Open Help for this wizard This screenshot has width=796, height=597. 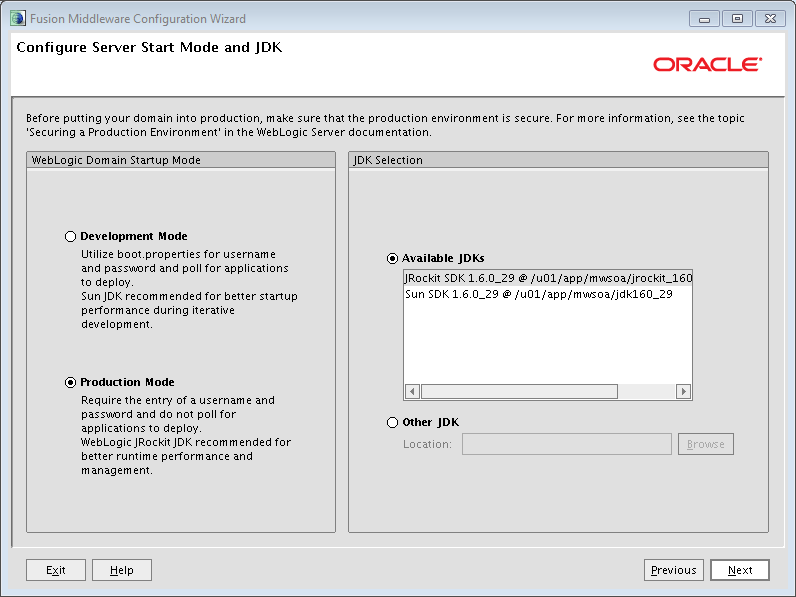click(122, 570)
